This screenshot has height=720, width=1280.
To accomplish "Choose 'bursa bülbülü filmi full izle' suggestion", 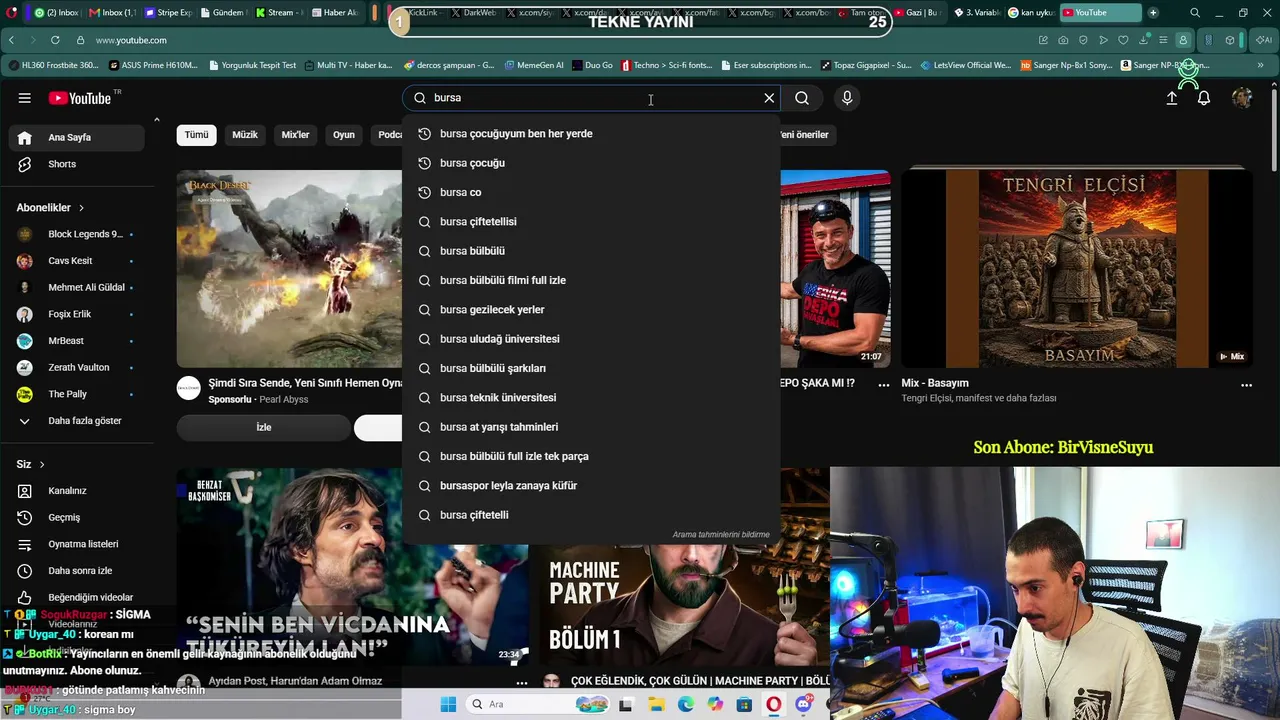I will (x=591, y=280).
